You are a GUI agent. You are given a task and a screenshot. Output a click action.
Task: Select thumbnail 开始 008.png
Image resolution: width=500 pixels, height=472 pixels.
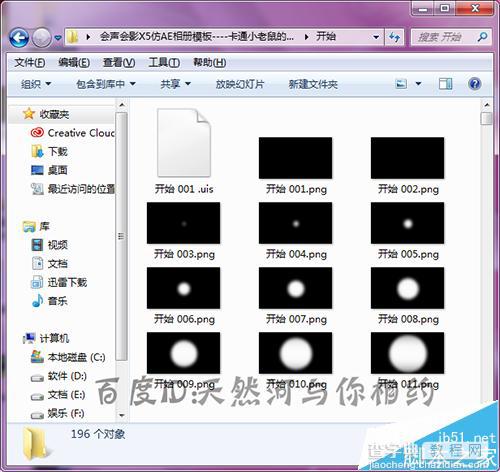pyautogui.click(x=407, y=288)
